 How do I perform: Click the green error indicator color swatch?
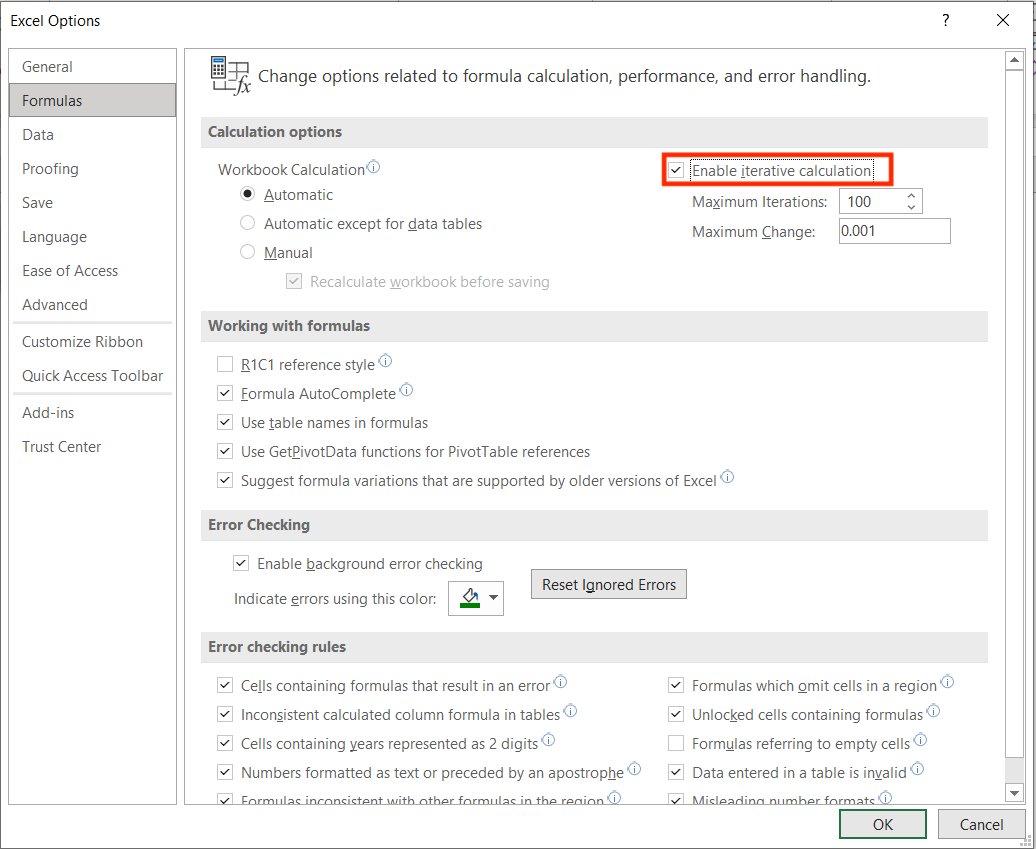(x=470, y=598)
